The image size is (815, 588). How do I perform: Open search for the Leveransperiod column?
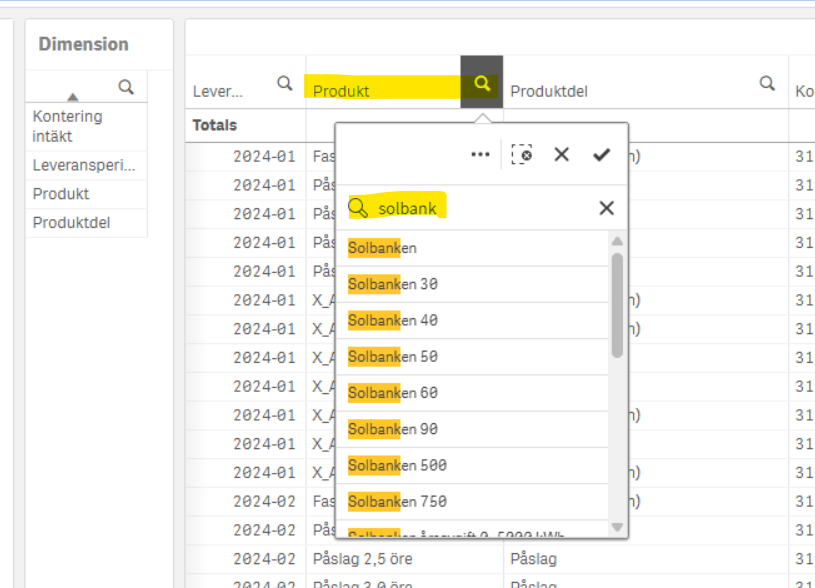285,84
